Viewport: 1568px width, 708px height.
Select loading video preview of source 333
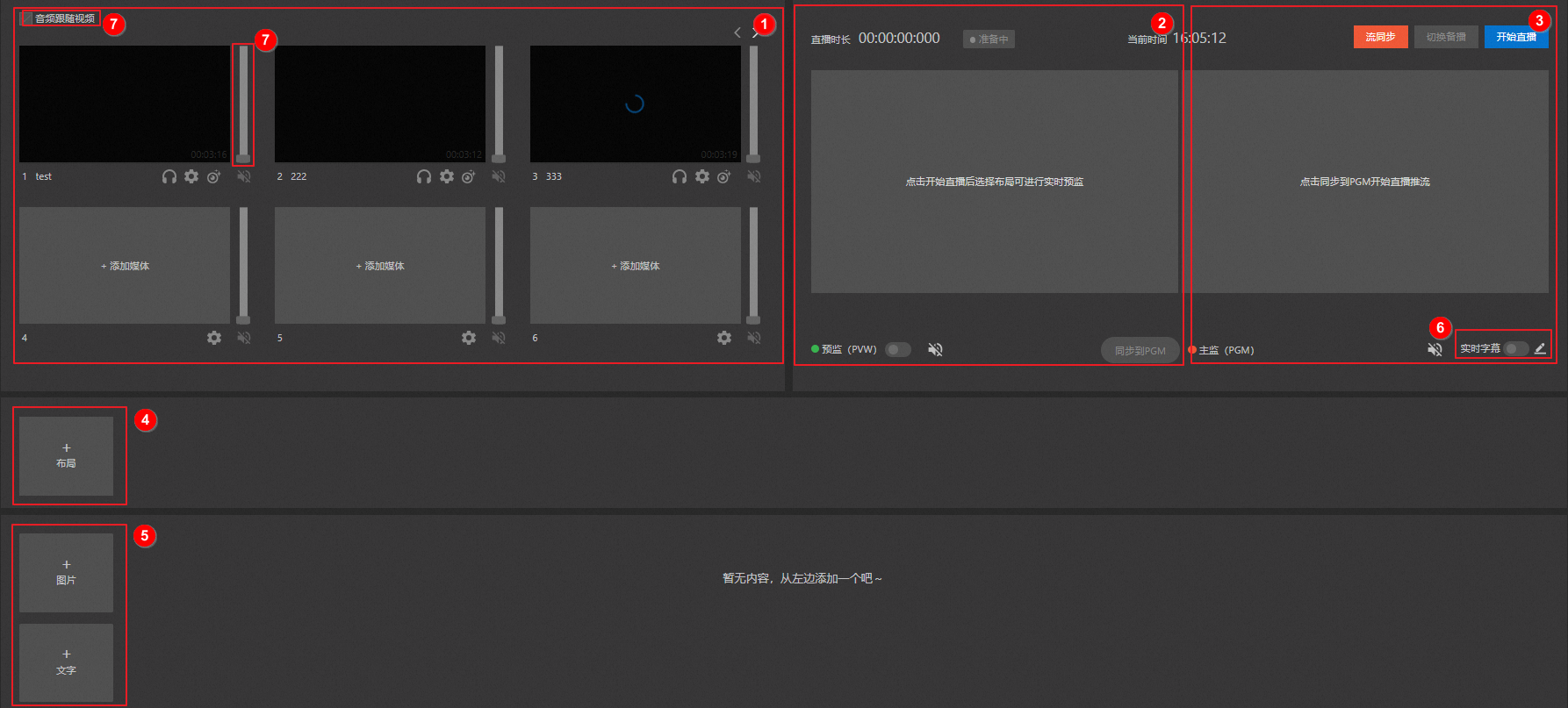pyautogui.click(x=636, y=104)
